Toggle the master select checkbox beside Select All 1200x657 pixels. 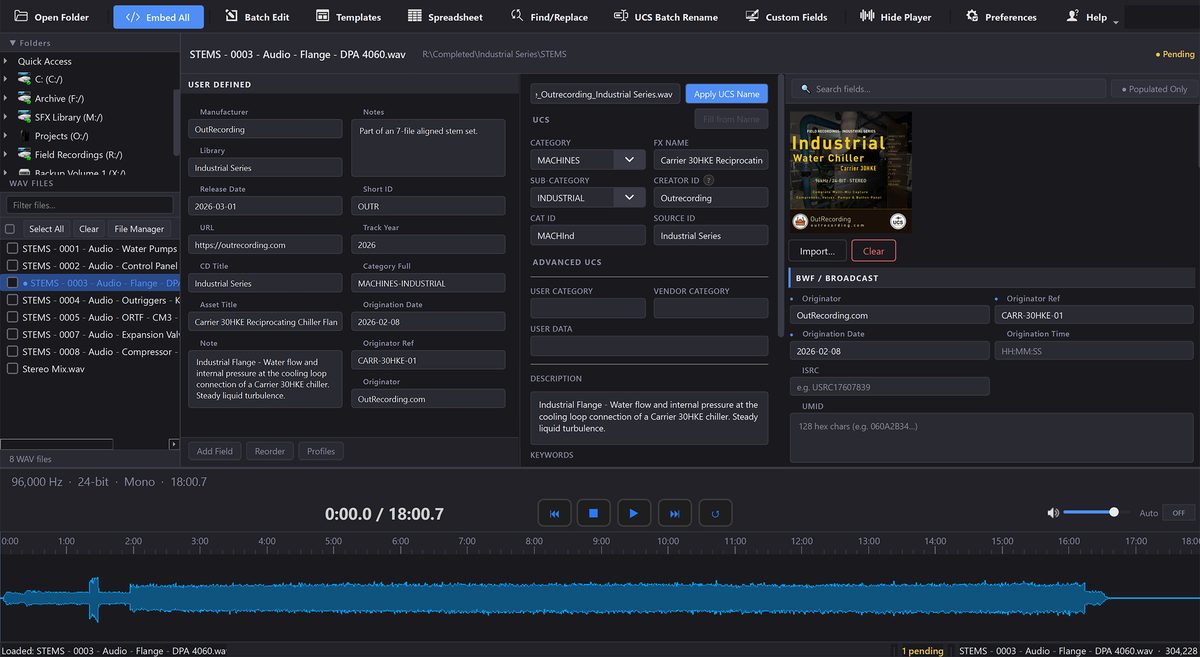point(10,229)
